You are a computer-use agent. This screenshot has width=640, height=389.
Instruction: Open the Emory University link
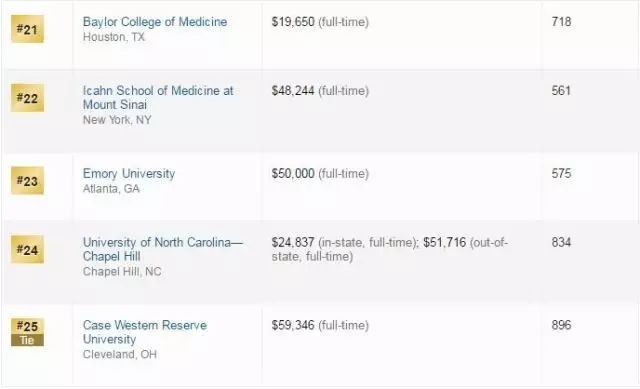tap(129, 173)
